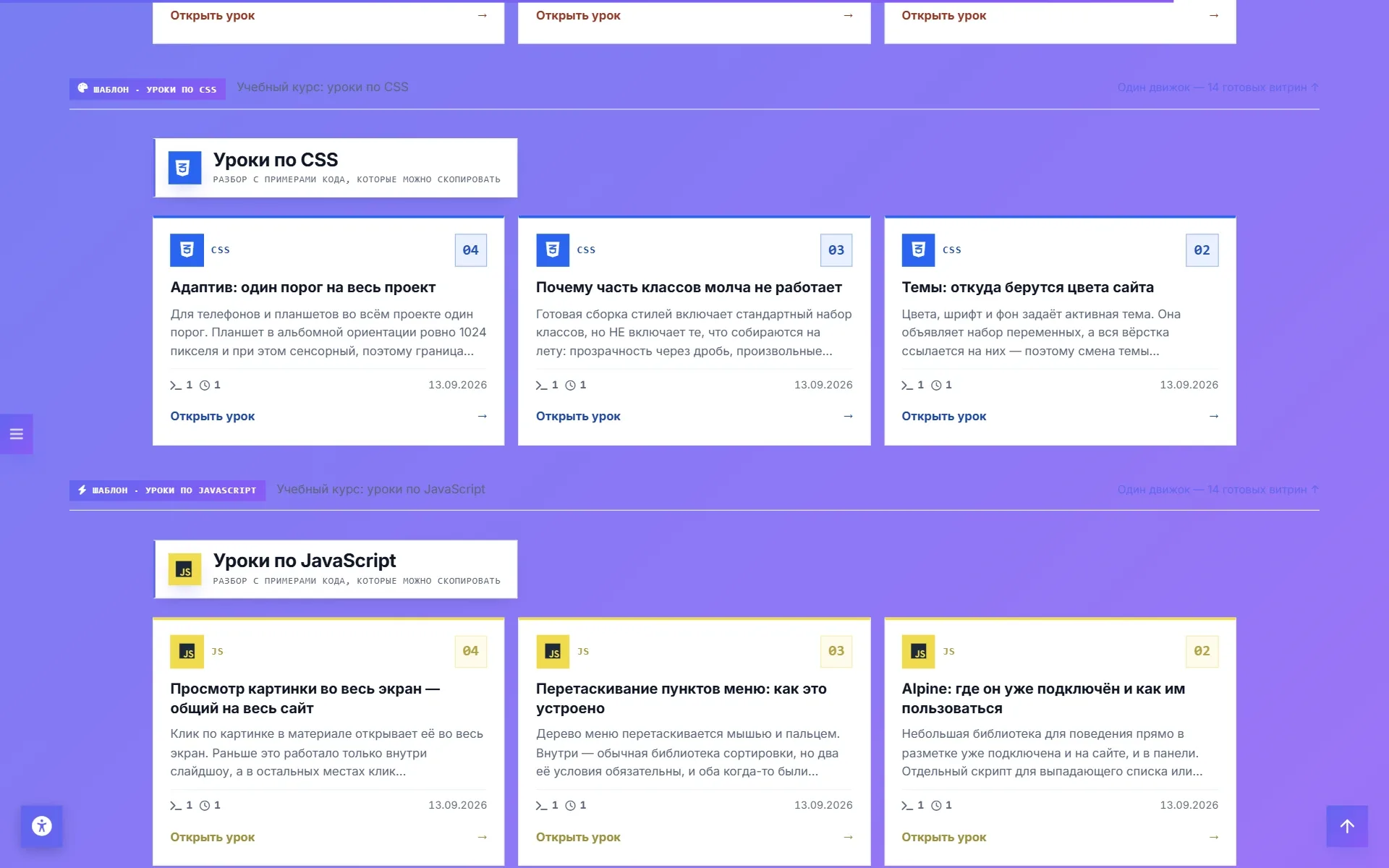This screenshot has width=1389, height=868.
Task: Open the Почему часть классов молча lesson
Action: click(578, 416)
